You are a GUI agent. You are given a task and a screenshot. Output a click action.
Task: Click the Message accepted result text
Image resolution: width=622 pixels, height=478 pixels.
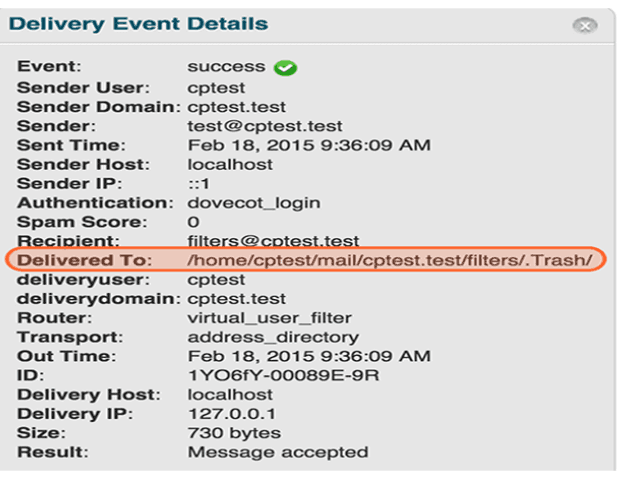pyautogui.click(x=277, y=452)
